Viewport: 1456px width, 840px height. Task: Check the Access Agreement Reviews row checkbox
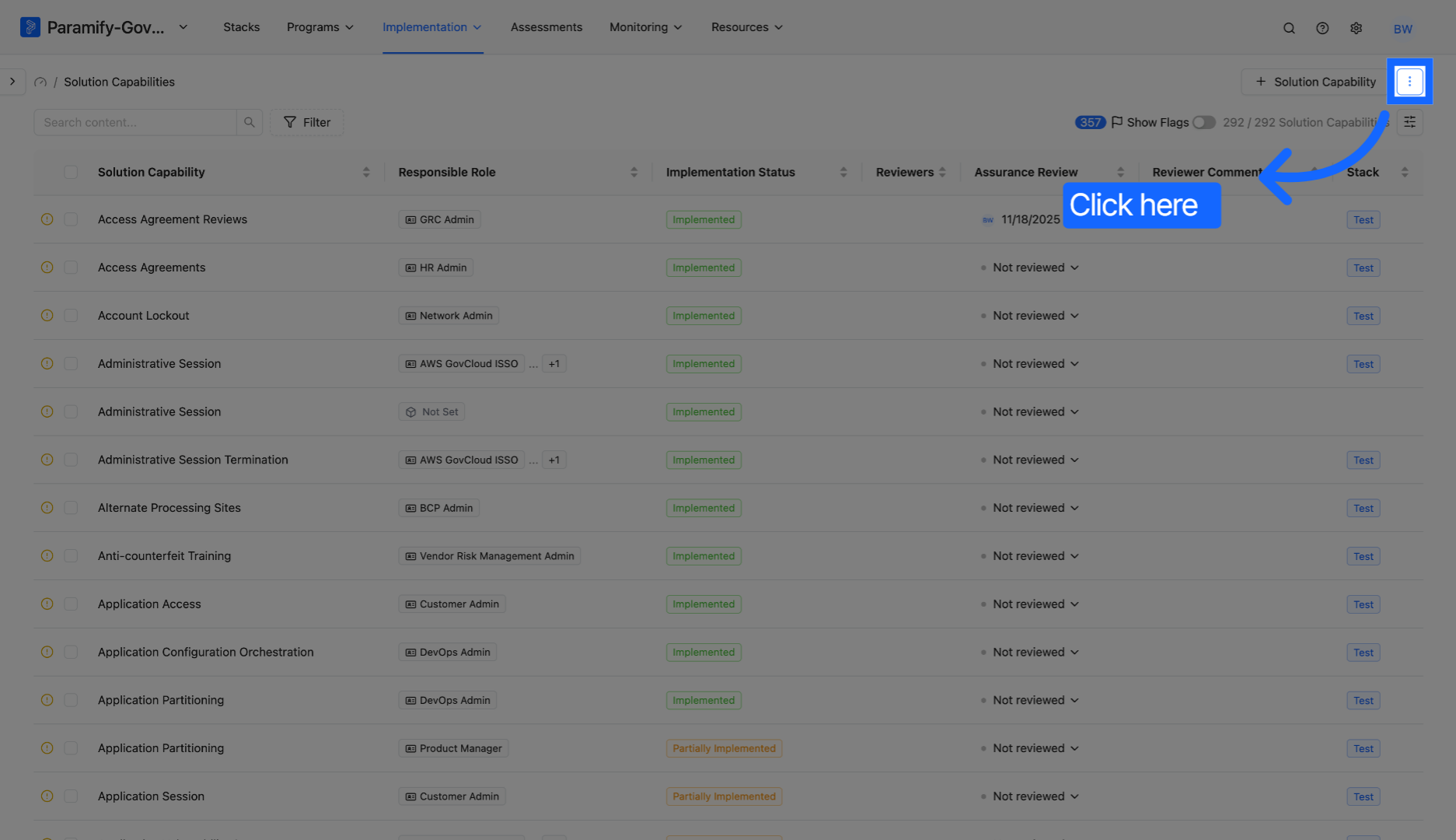click(71, 219)
